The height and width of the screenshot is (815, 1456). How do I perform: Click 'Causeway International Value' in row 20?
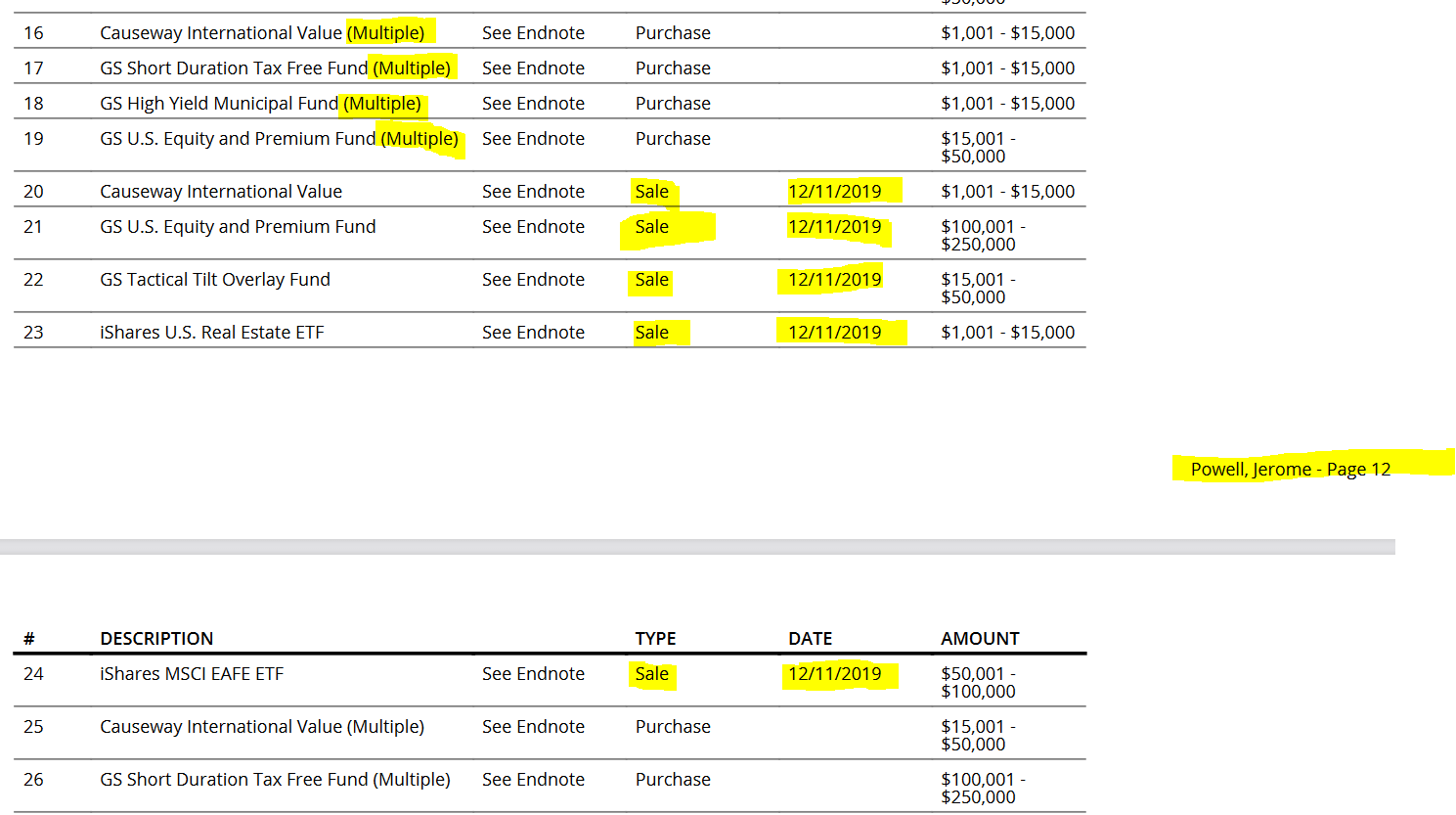[x=221, y=192]
